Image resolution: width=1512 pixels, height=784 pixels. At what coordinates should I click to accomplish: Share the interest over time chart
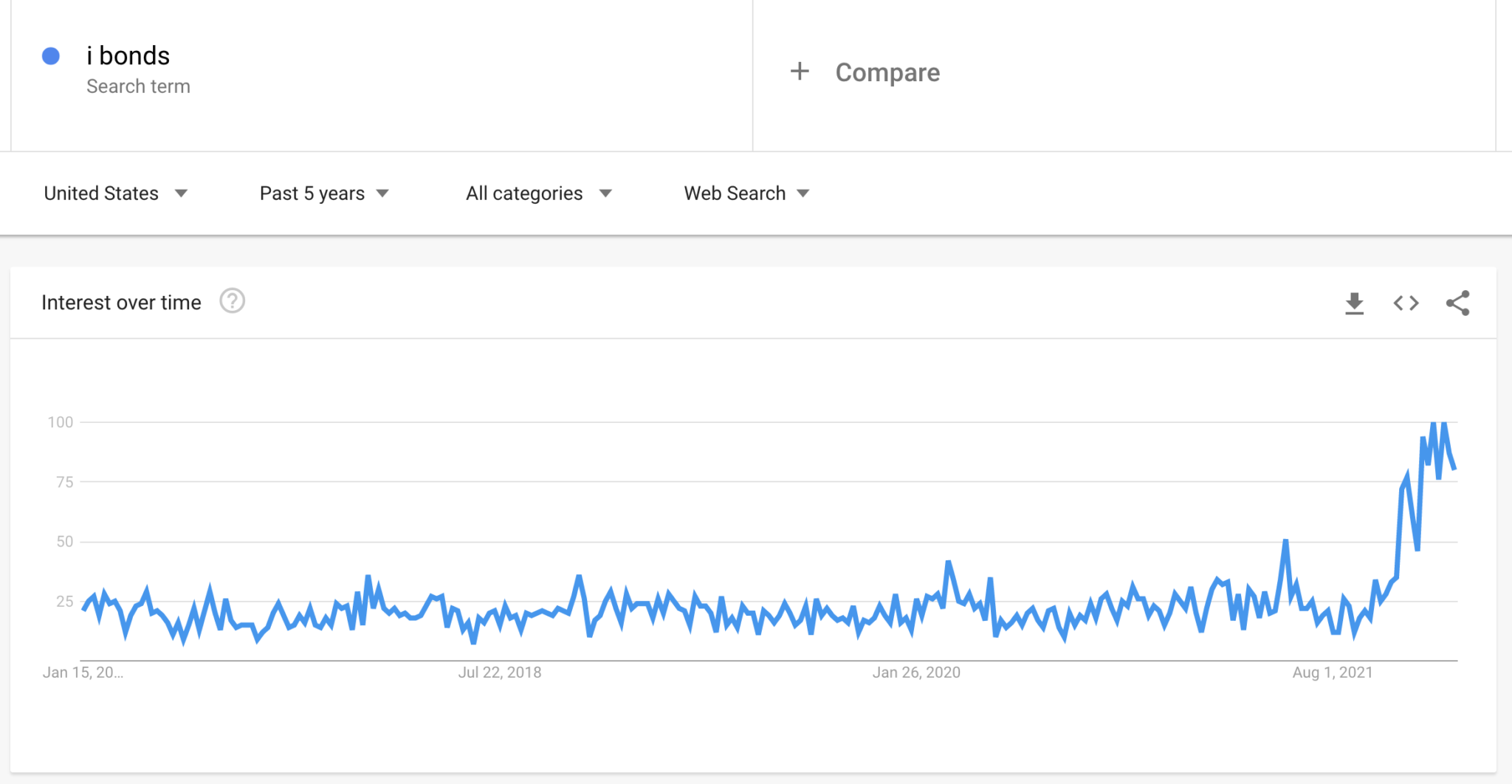(x=1457, y=303)
